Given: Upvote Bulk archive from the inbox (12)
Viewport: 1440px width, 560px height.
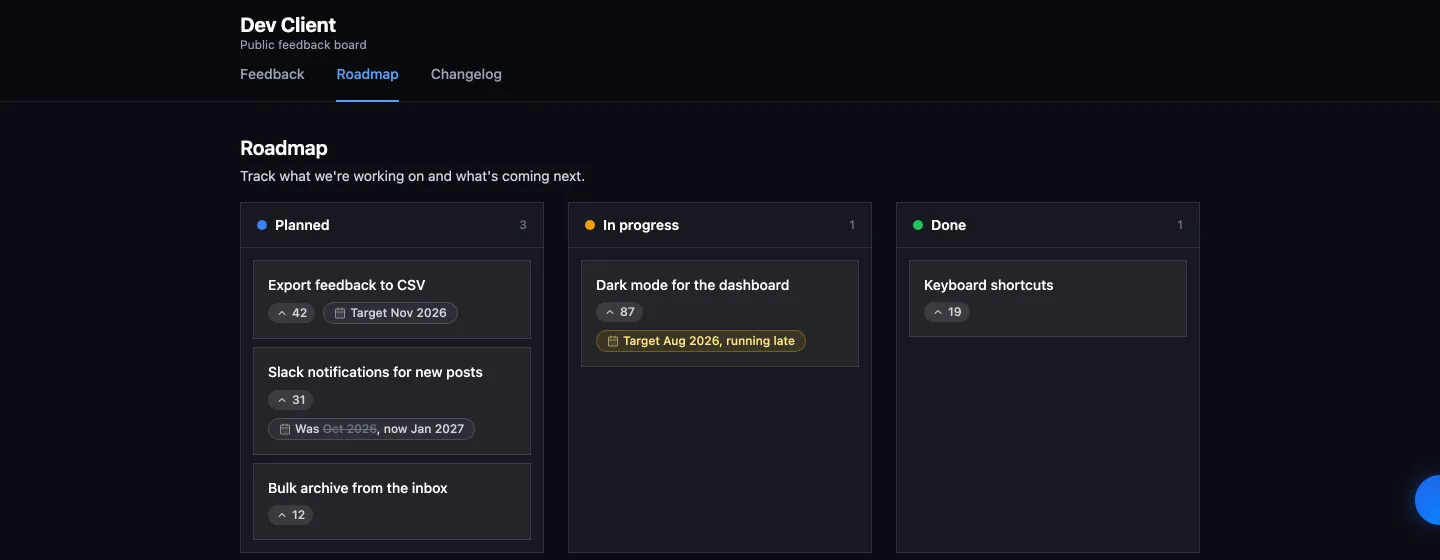Looking at the screenshot, I should (x=290, y=516).
